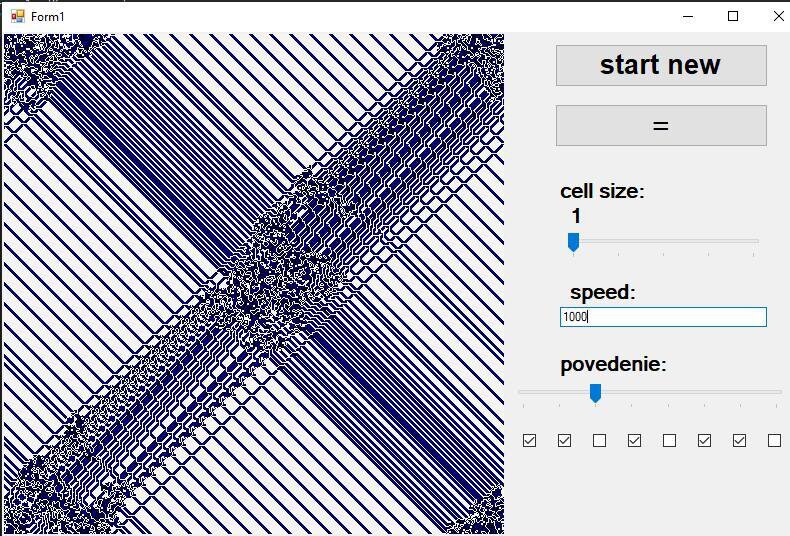
Task: Uncheck the seventh checkbox in the row
Action: coord(739,441)
